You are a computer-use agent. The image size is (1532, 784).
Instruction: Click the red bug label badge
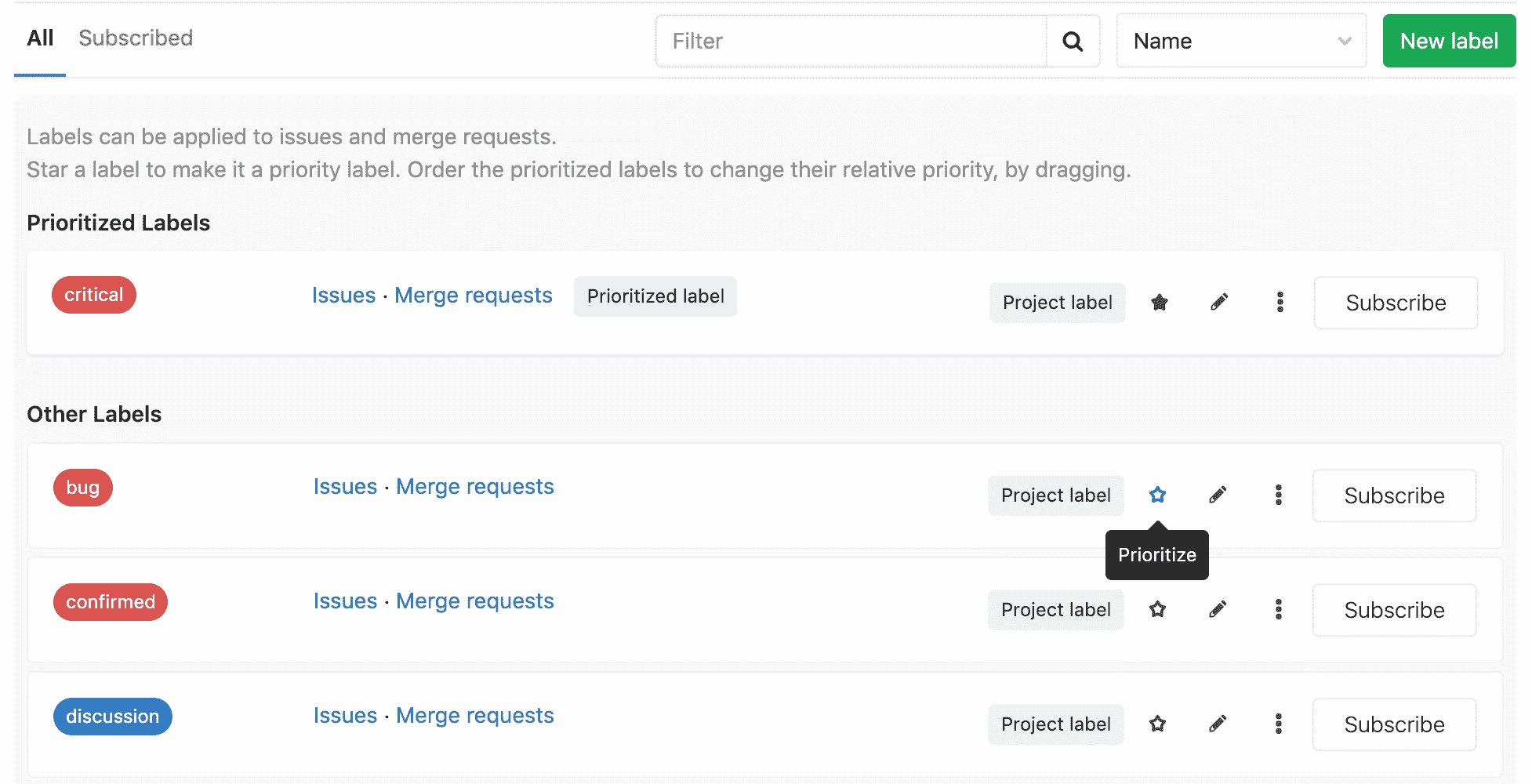pyautogui.click(x=82, y=487)
